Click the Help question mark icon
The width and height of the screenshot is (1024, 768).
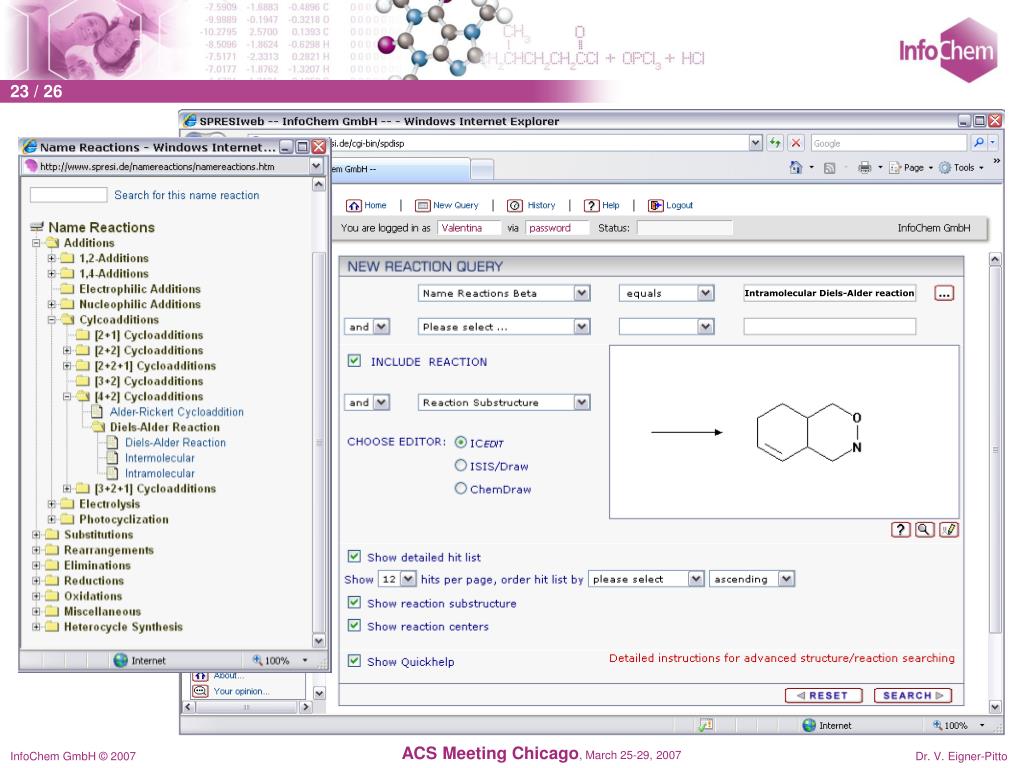[x=591, y=206]
